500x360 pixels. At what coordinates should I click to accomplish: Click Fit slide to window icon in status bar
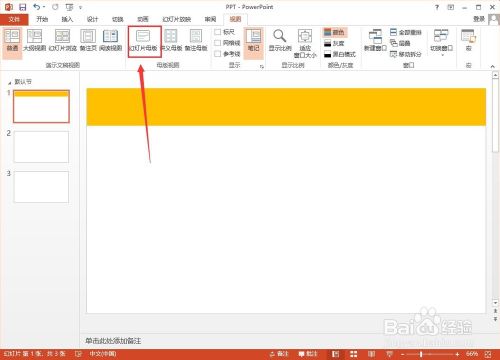click(488, 354)
